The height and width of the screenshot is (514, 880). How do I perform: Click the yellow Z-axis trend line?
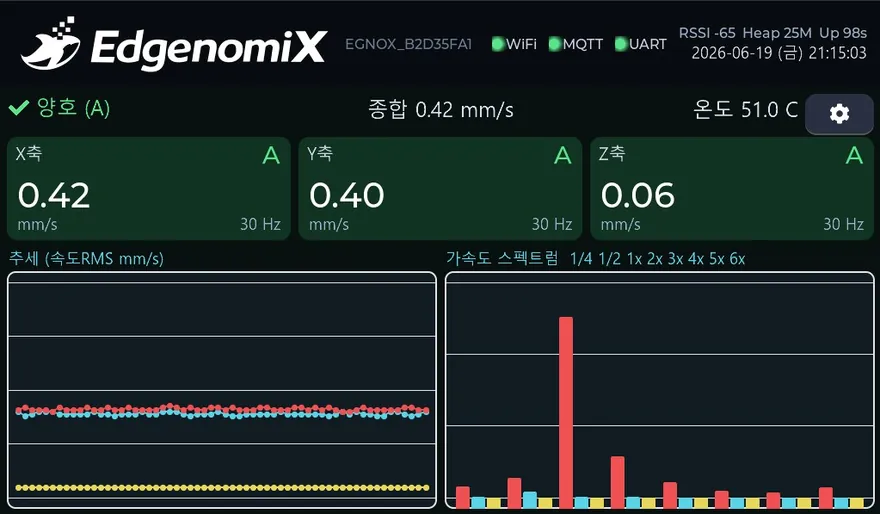coord(222,488)
